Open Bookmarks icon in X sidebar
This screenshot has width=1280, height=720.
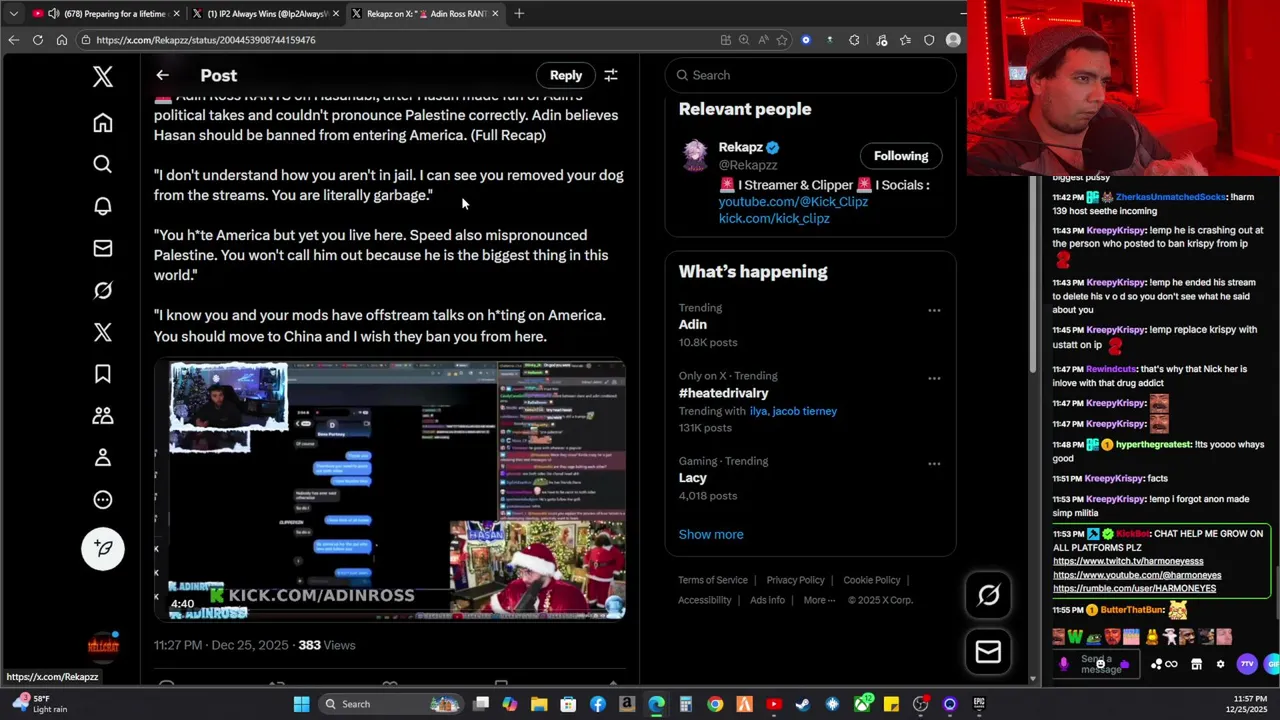pos(103,374)
